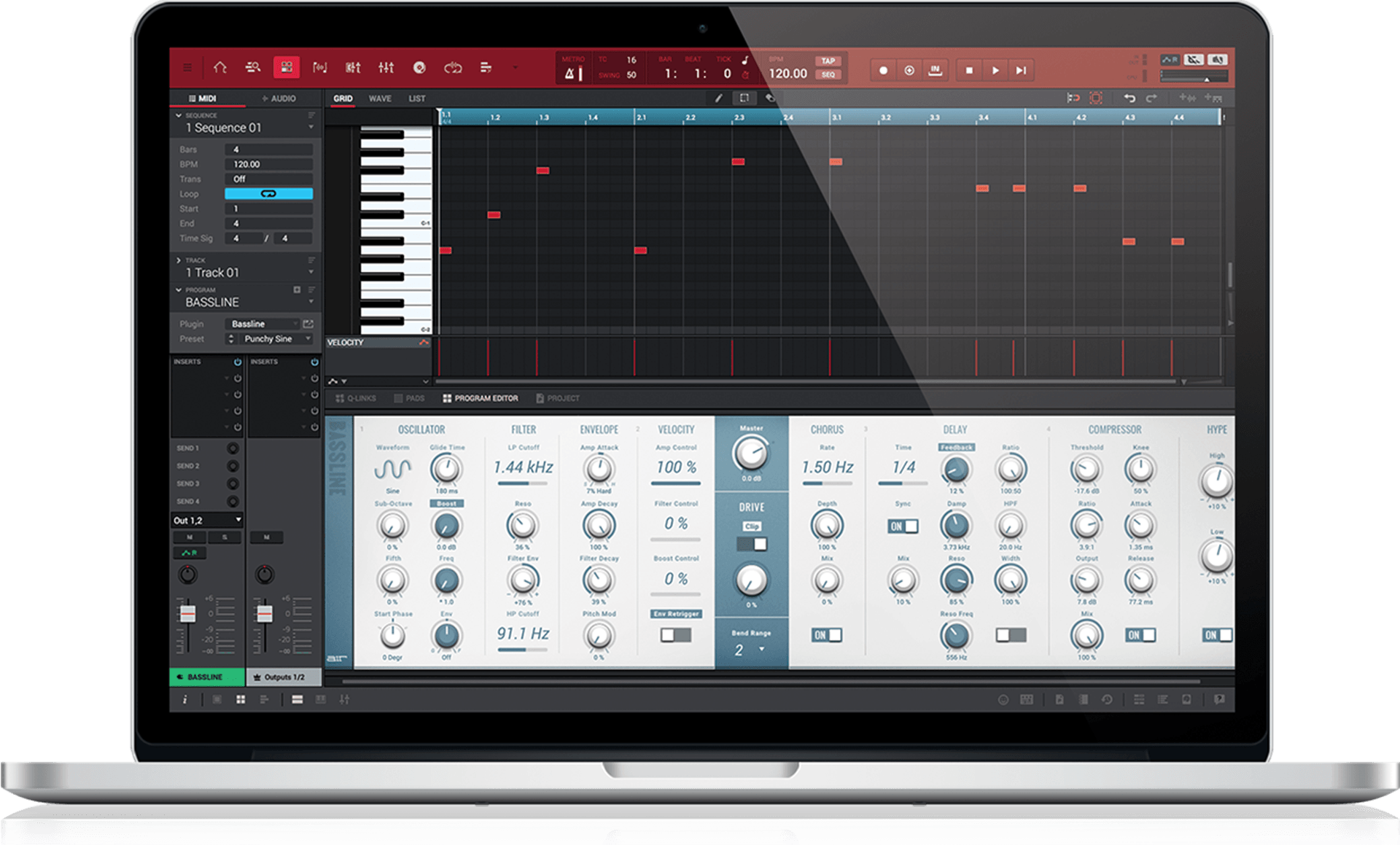Toggle the Loop switch in sequence settings
The height and width of the screenshot is (848, 1400).
click(268, 194)
